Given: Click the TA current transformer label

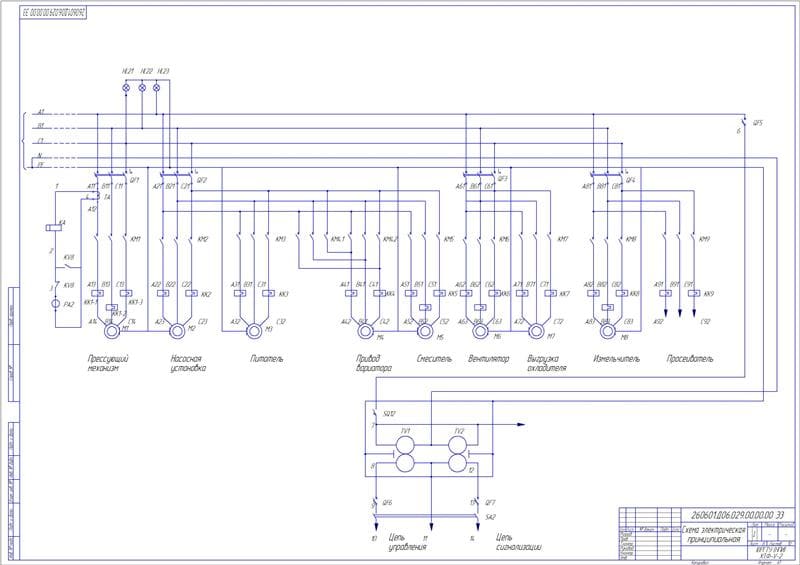Looking at the screenshot, I should click(107, 197).
